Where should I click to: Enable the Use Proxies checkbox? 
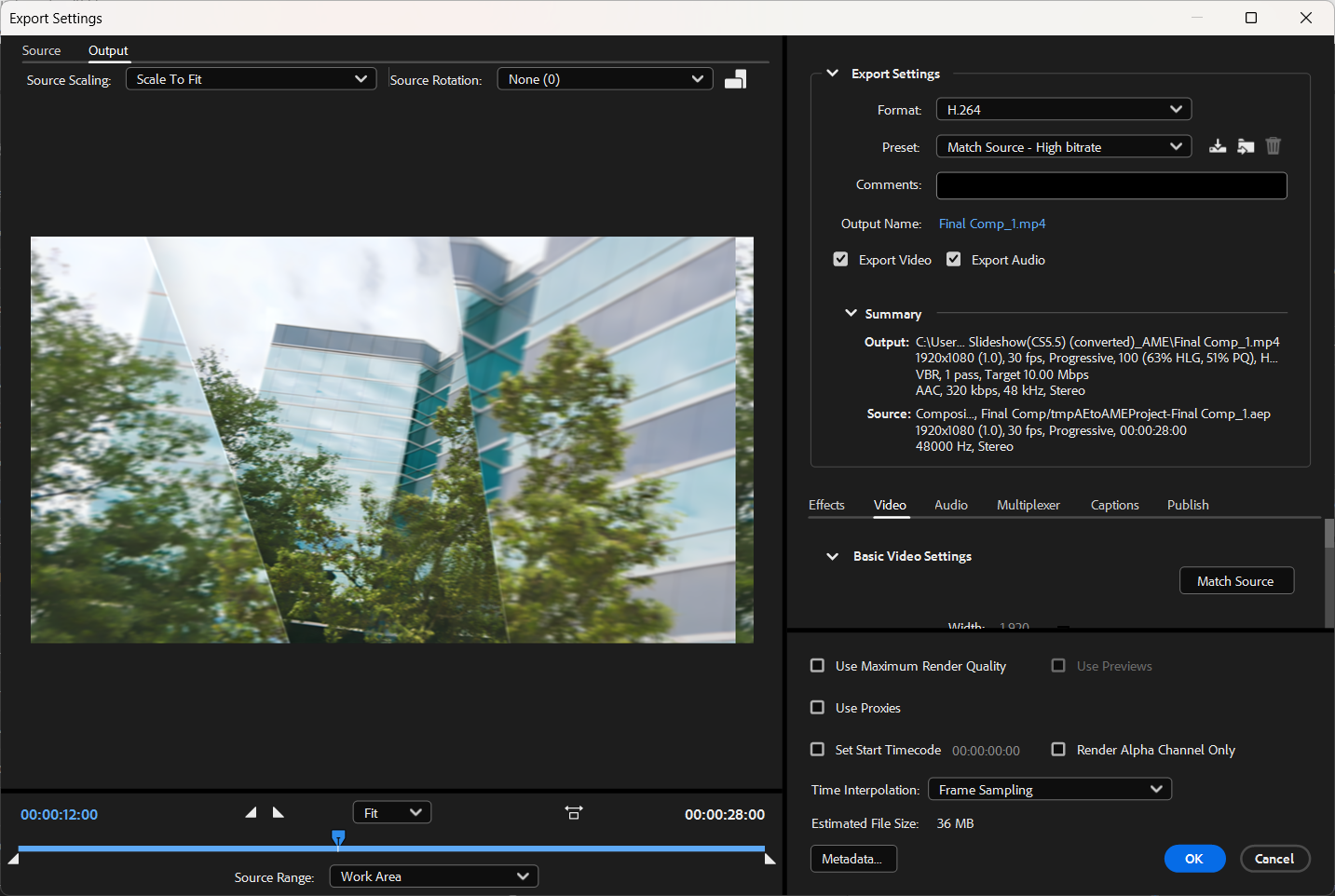(817, 707)
